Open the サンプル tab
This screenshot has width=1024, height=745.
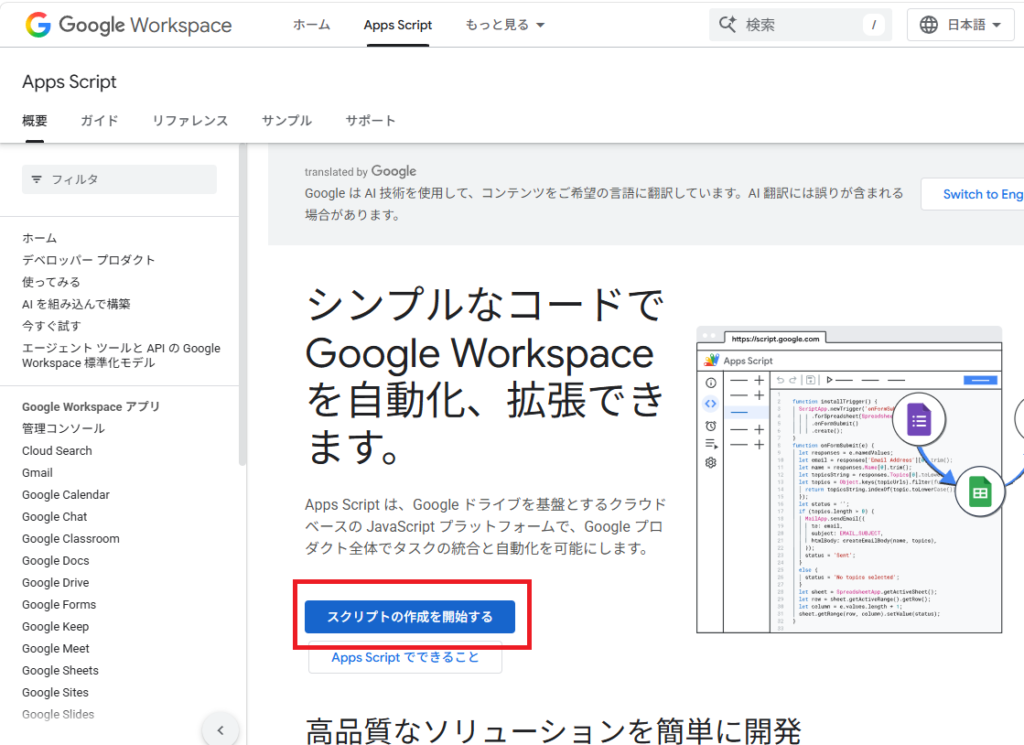coord(287,120)
